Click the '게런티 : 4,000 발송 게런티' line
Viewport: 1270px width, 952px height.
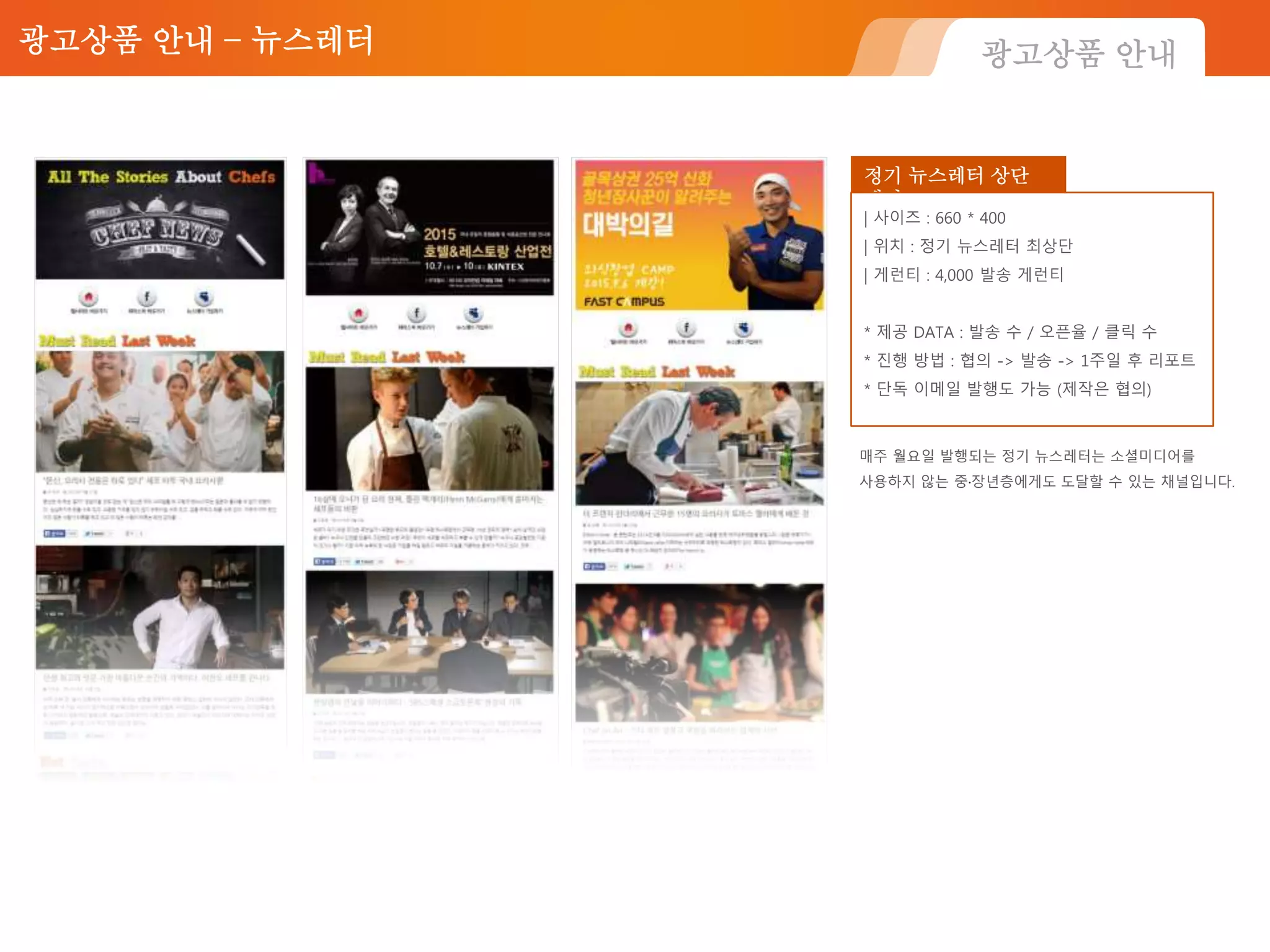[964, 275]
